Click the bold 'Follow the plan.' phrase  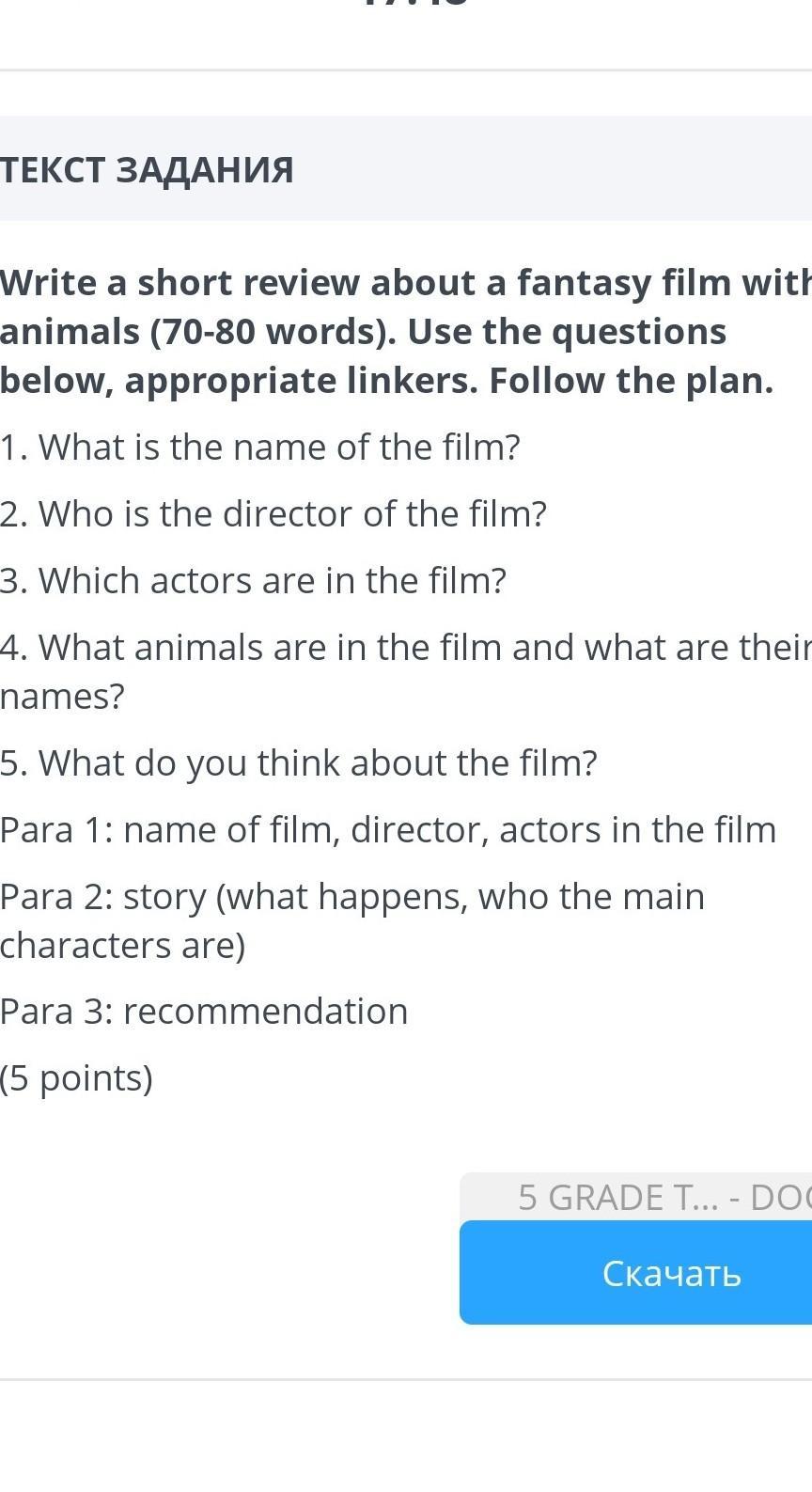(631, 381)
